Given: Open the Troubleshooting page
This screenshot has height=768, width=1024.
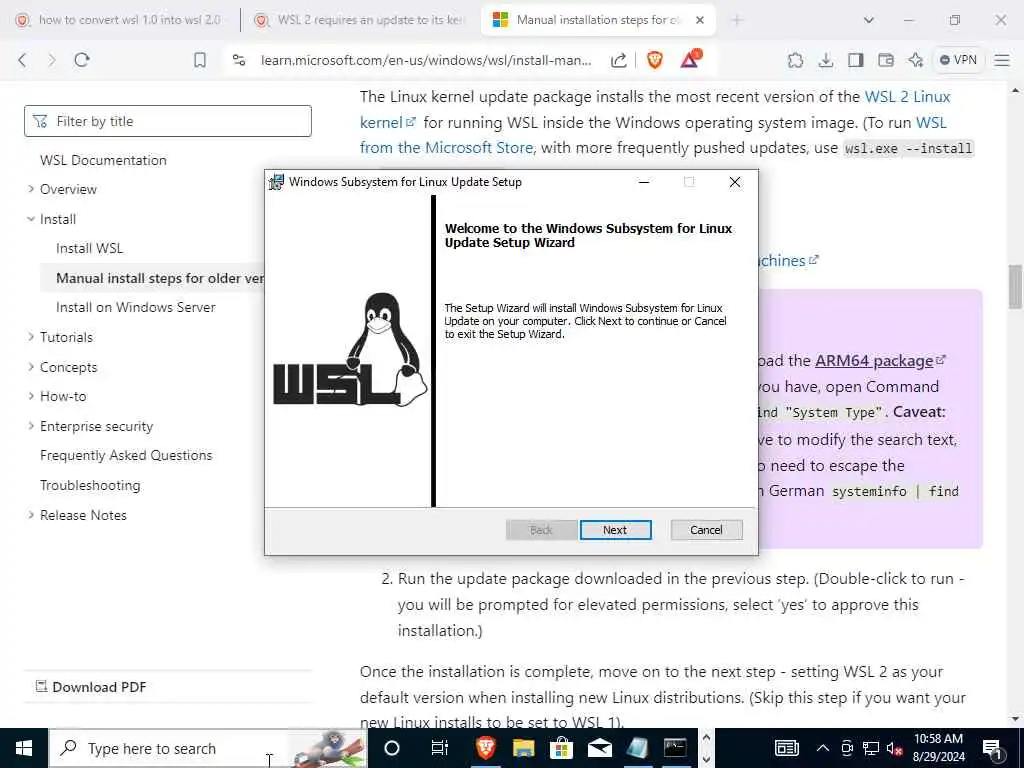Looking at the screenshot, I should [90, 485].
